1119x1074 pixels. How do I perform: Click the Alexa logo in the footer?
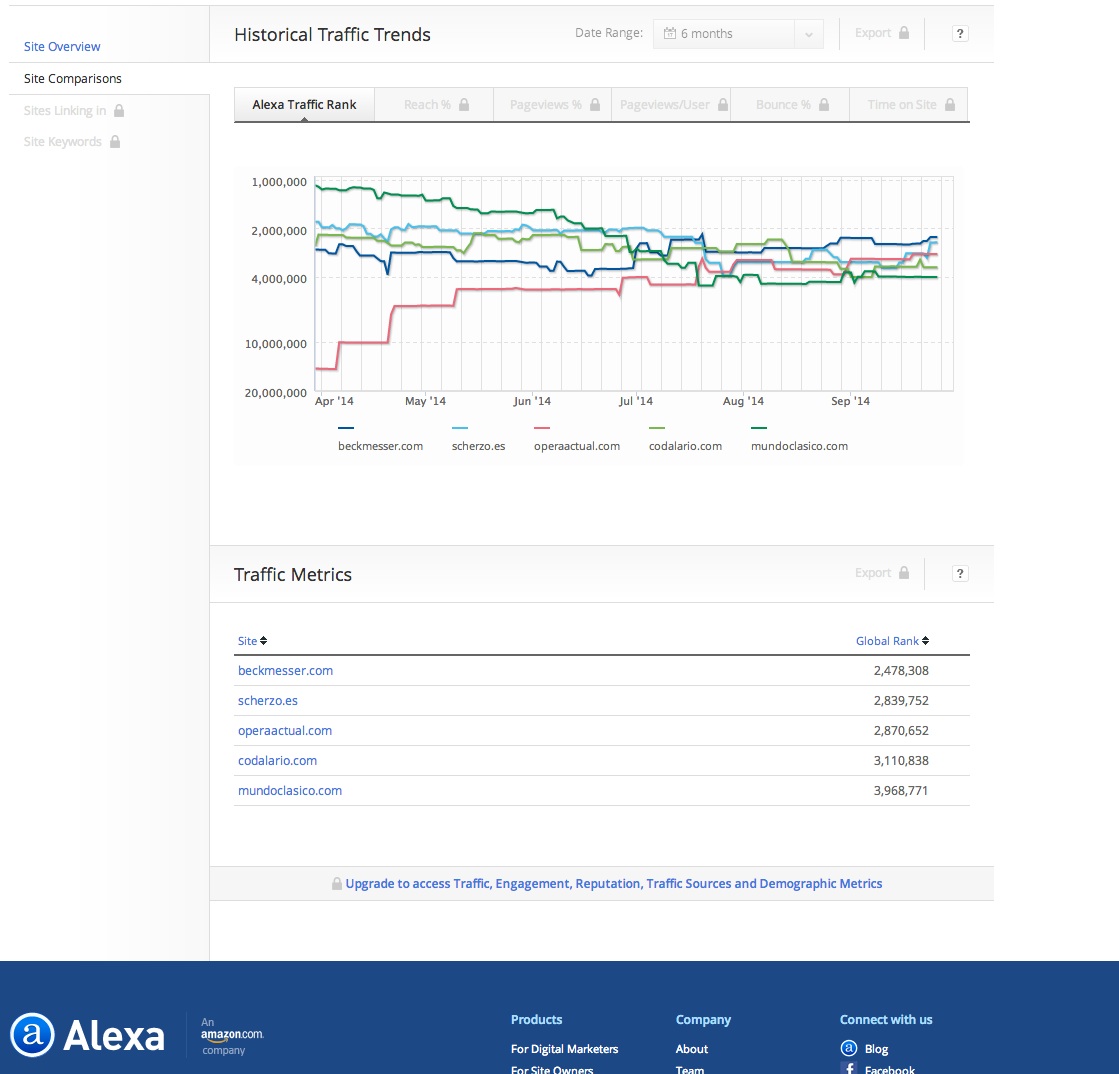point(87,1035)
